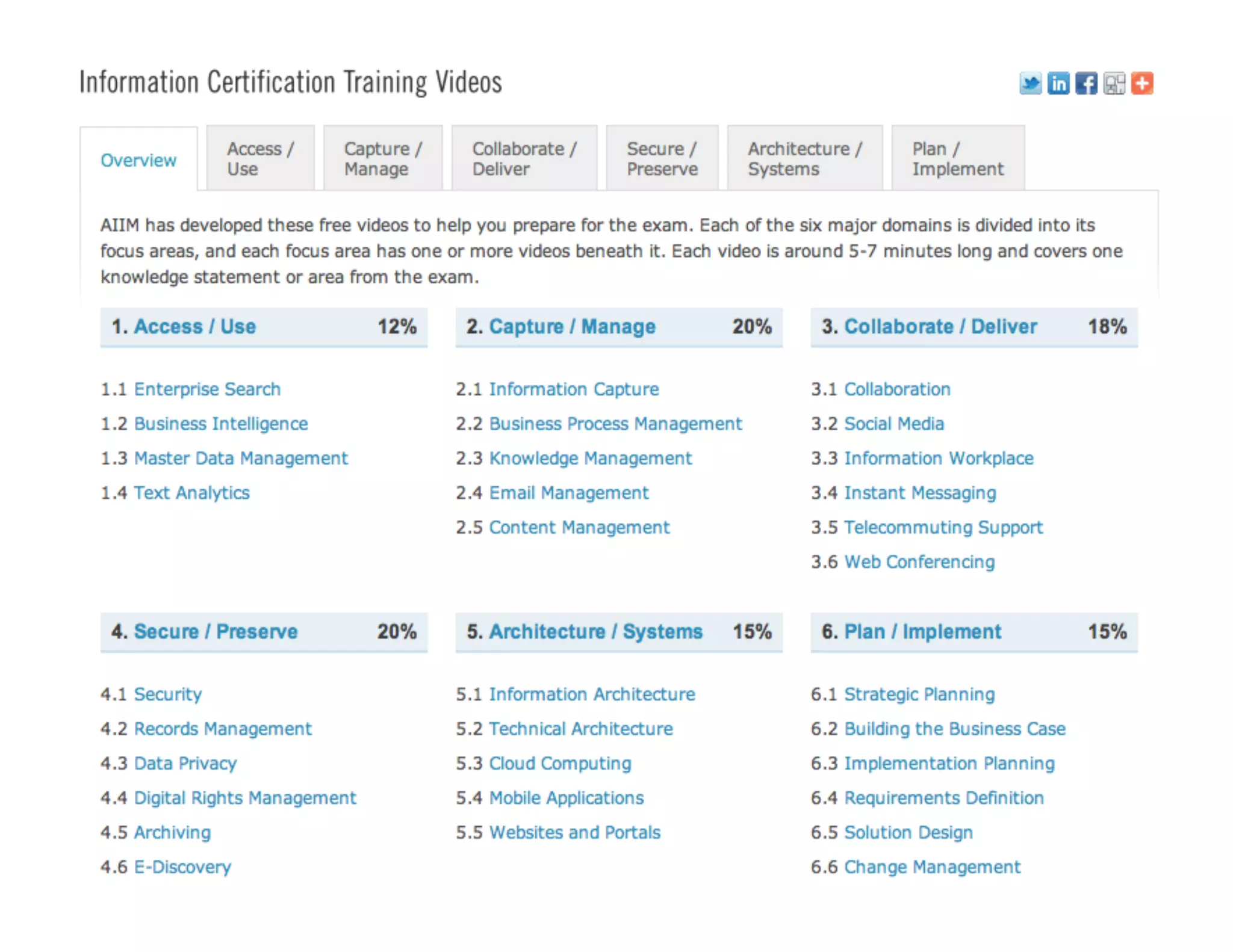
Task: Switch to the Access / Use tab
Action: pyautogui.click(x=260, y=158)
